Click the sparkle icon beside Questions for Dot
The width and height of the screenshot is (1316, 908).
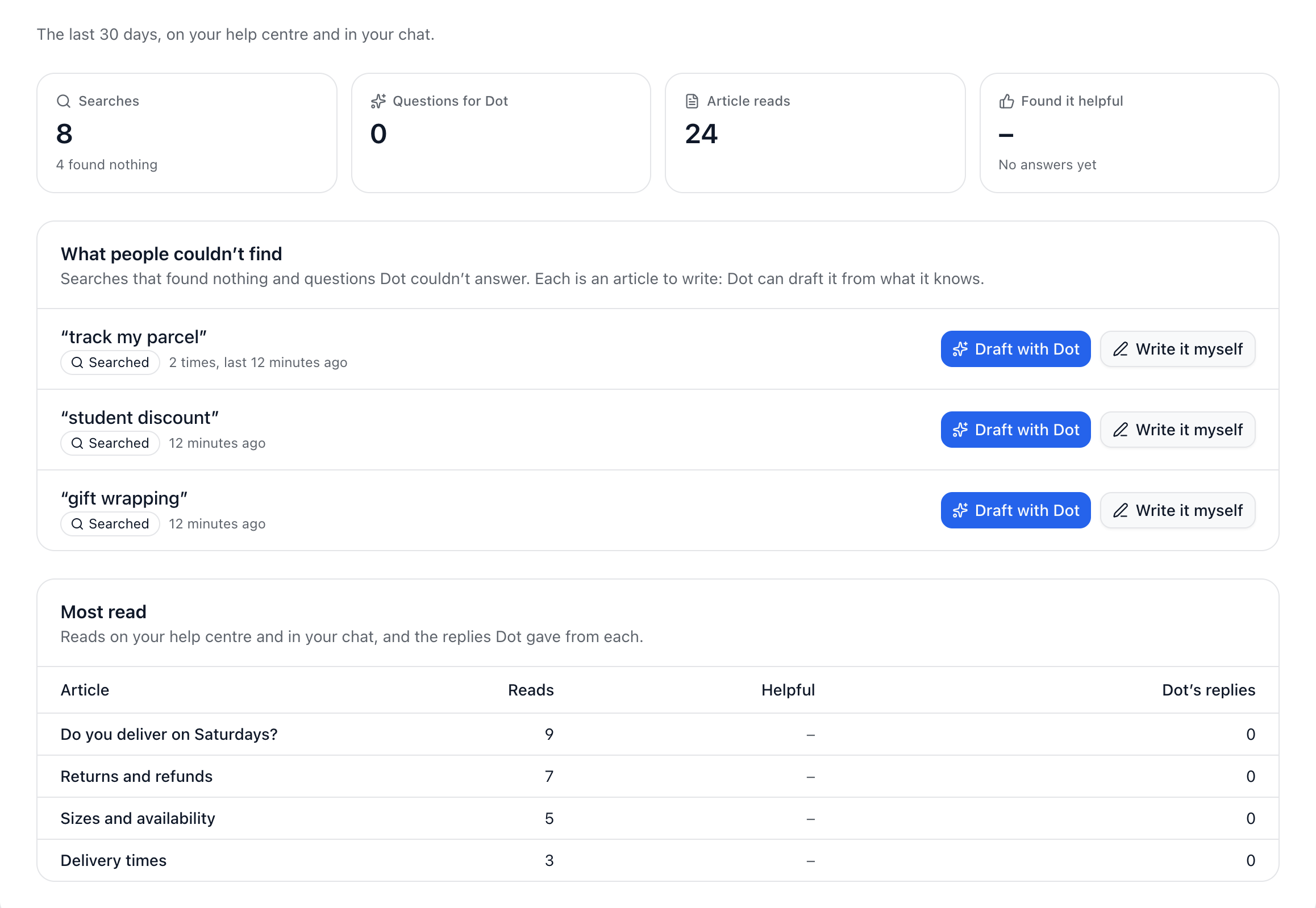378,101
